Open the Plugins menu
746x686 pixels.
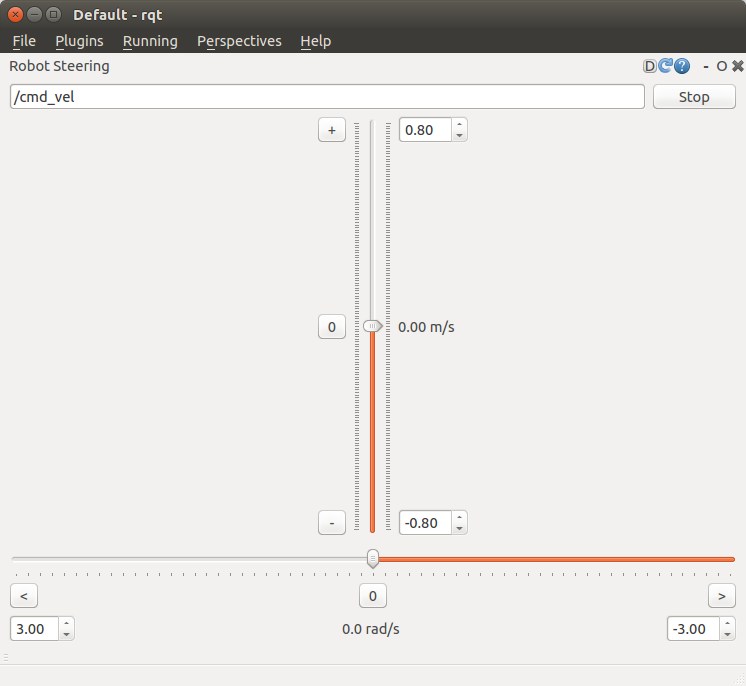click(x=79, y=41)
